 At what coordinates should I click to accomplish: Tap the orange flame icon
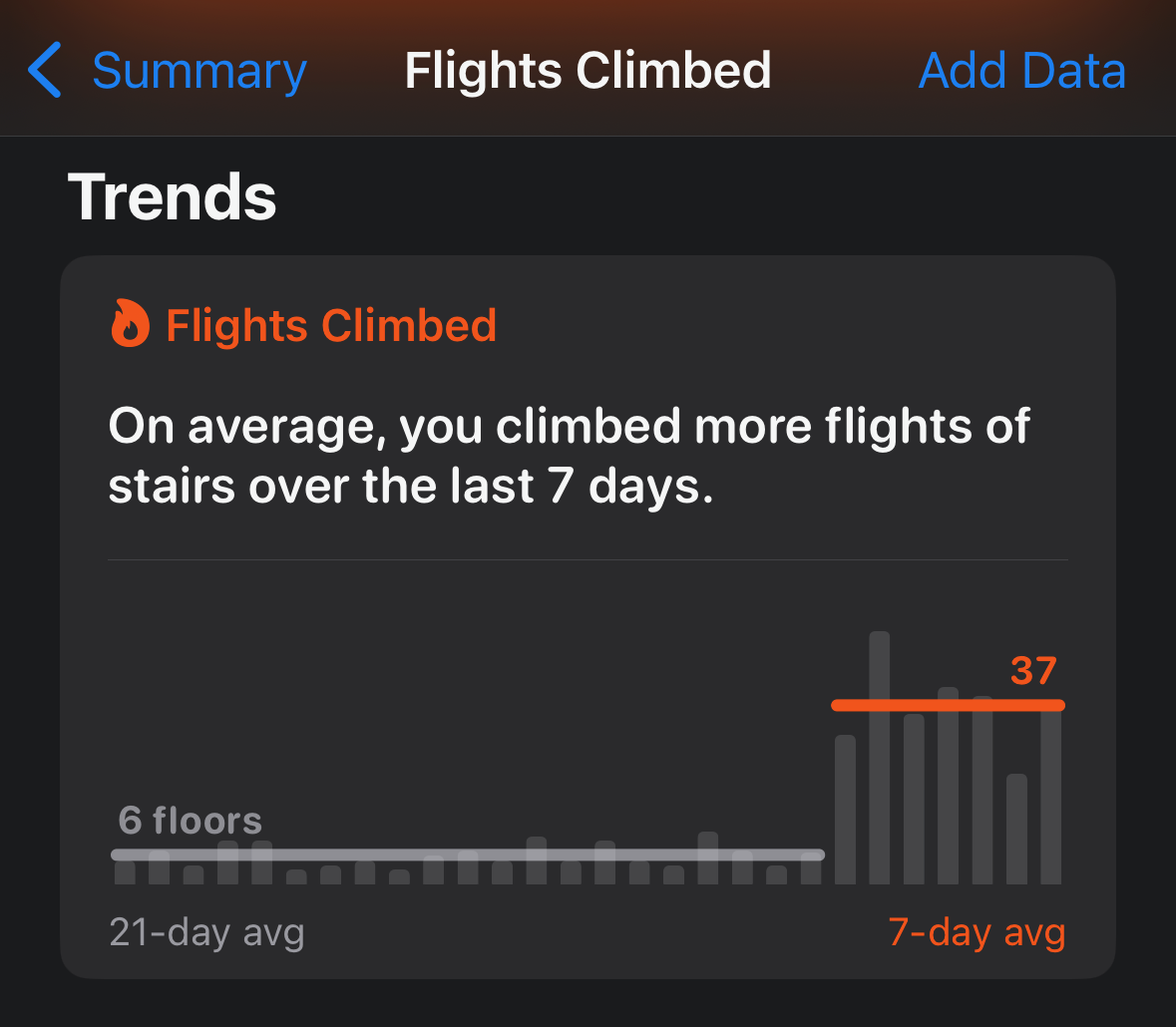click(x=130, y=325)
